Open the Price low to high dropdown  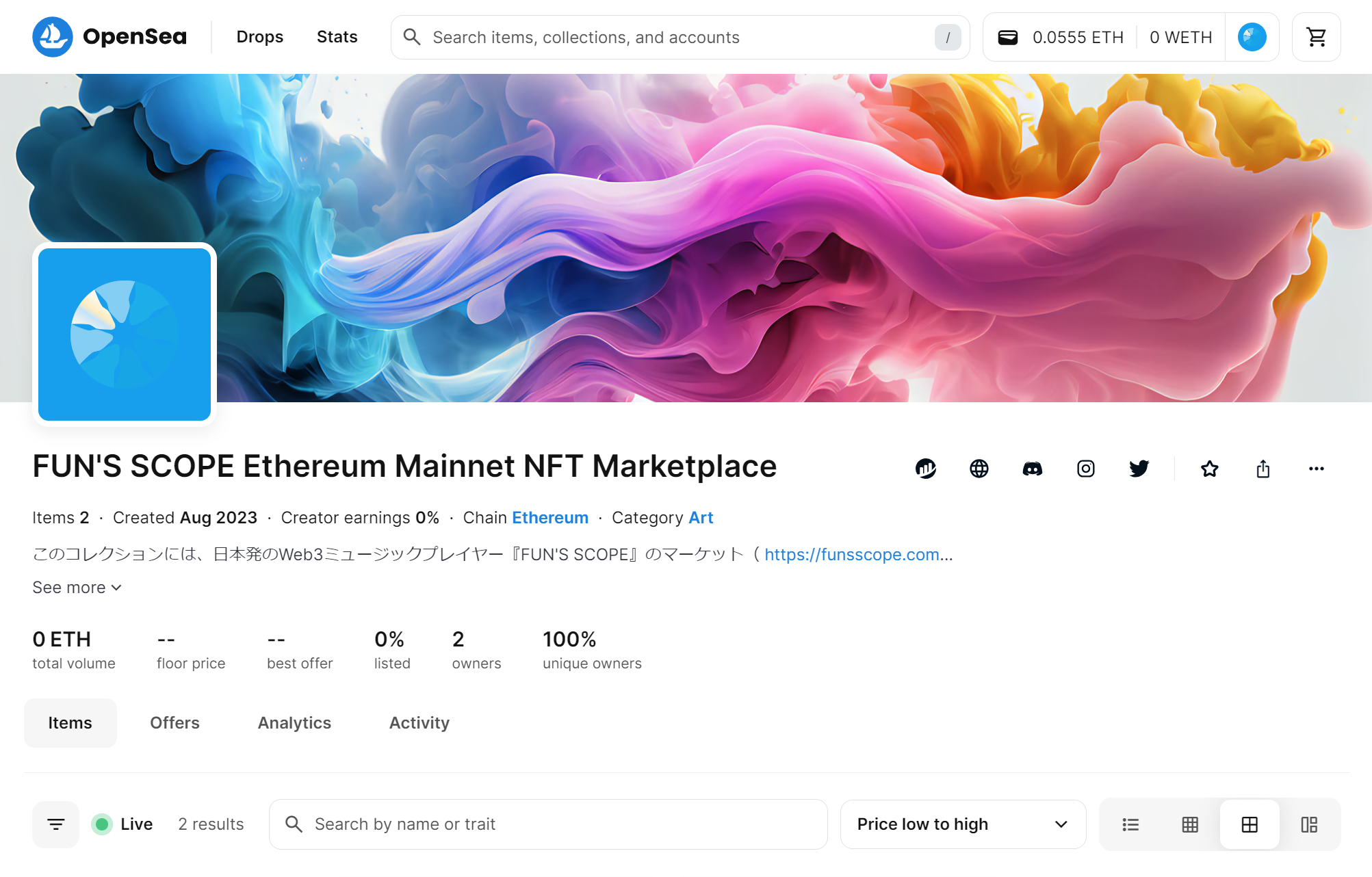[x=962, y=824]
